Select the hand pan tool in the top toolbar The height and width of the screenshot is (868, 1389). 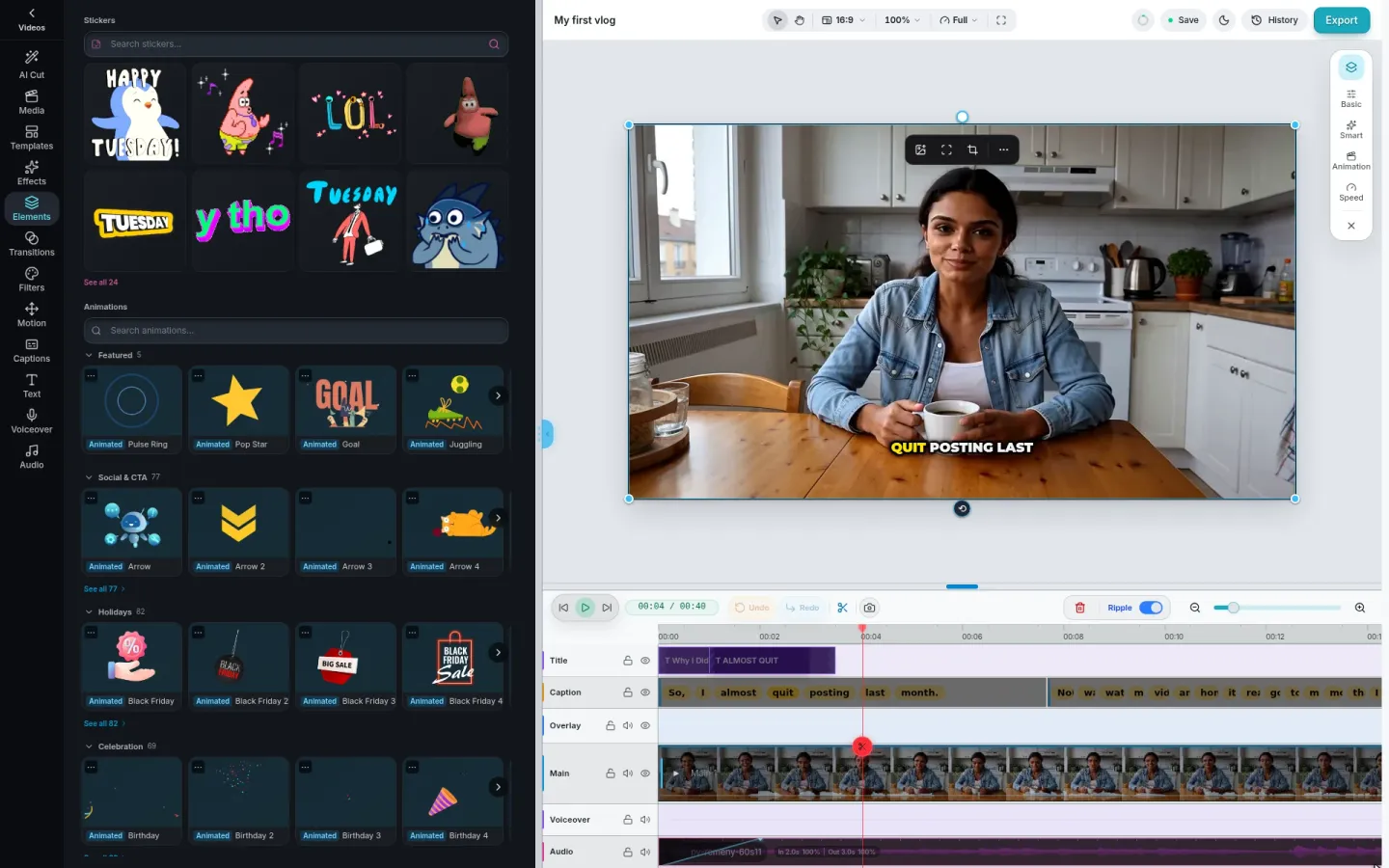click(800, 20)
